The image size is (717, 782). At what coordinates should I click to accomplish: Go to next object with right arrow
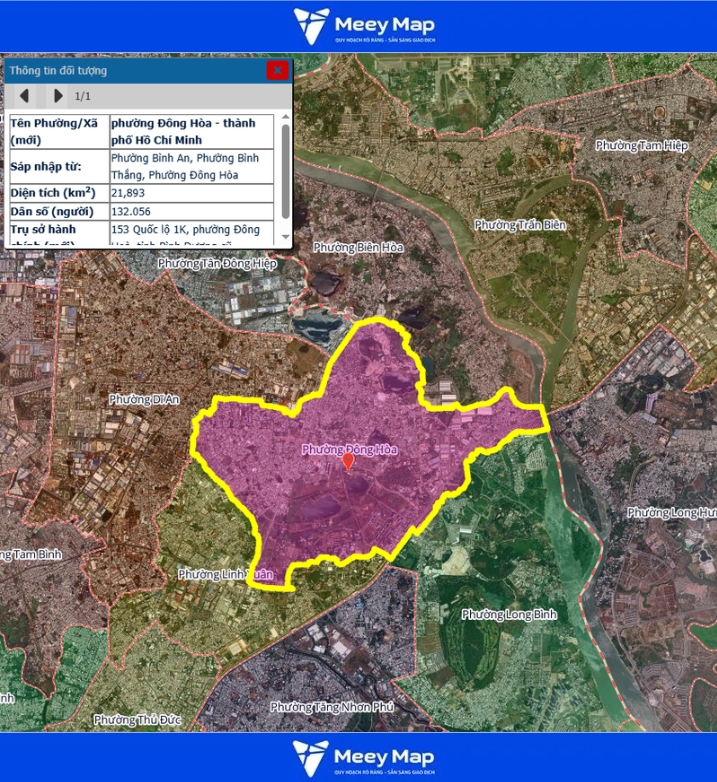[57, 96]
